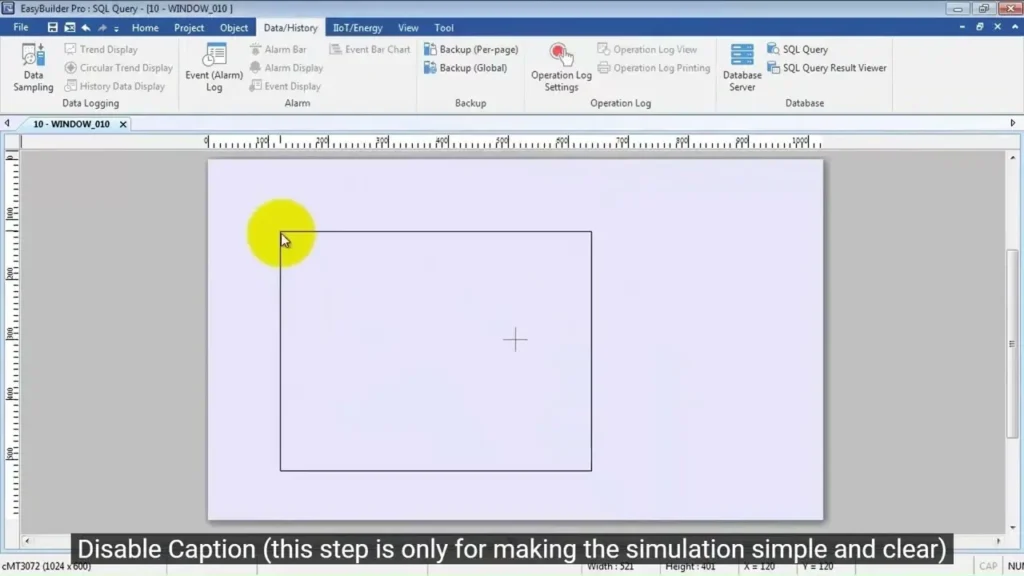
Task: Close the 10 - WINDOW_010 tab
Action: 123,124
